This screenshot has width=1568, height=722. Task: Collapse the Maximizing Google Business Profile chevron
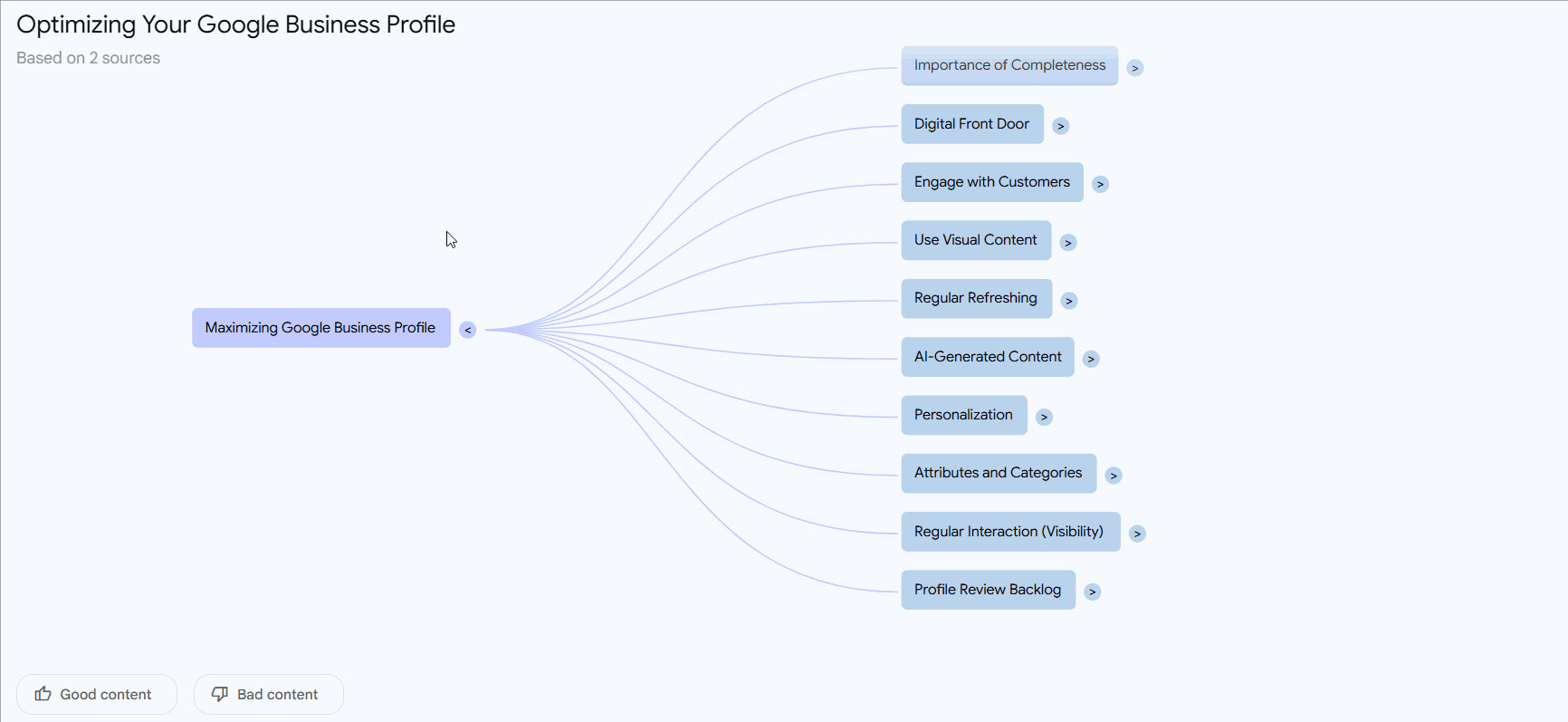467,330
